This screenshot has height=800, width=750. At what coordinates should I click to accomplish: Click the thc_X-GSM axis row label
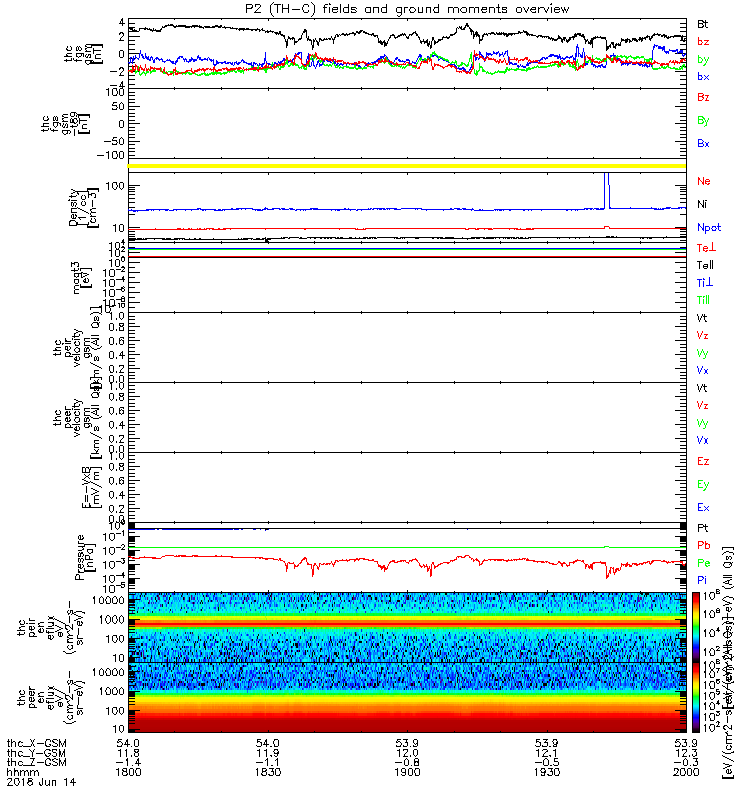point(36,743)
